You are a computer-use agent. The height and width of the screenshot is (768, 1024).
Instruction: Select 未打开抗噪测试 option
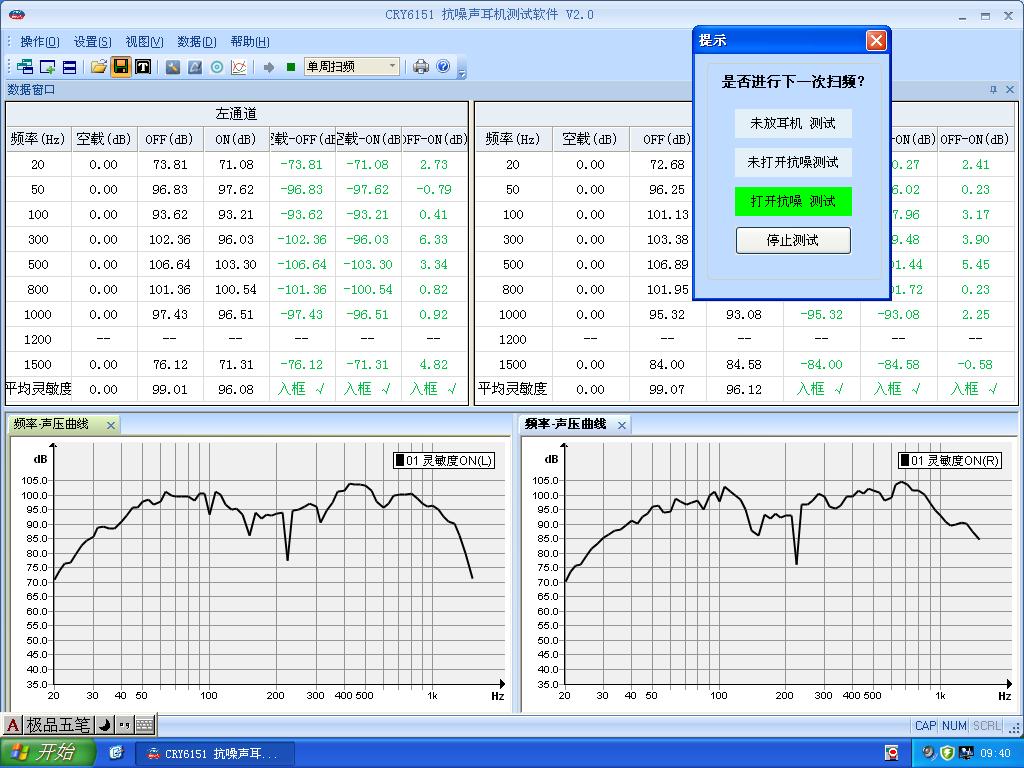(x=793, y=162)
